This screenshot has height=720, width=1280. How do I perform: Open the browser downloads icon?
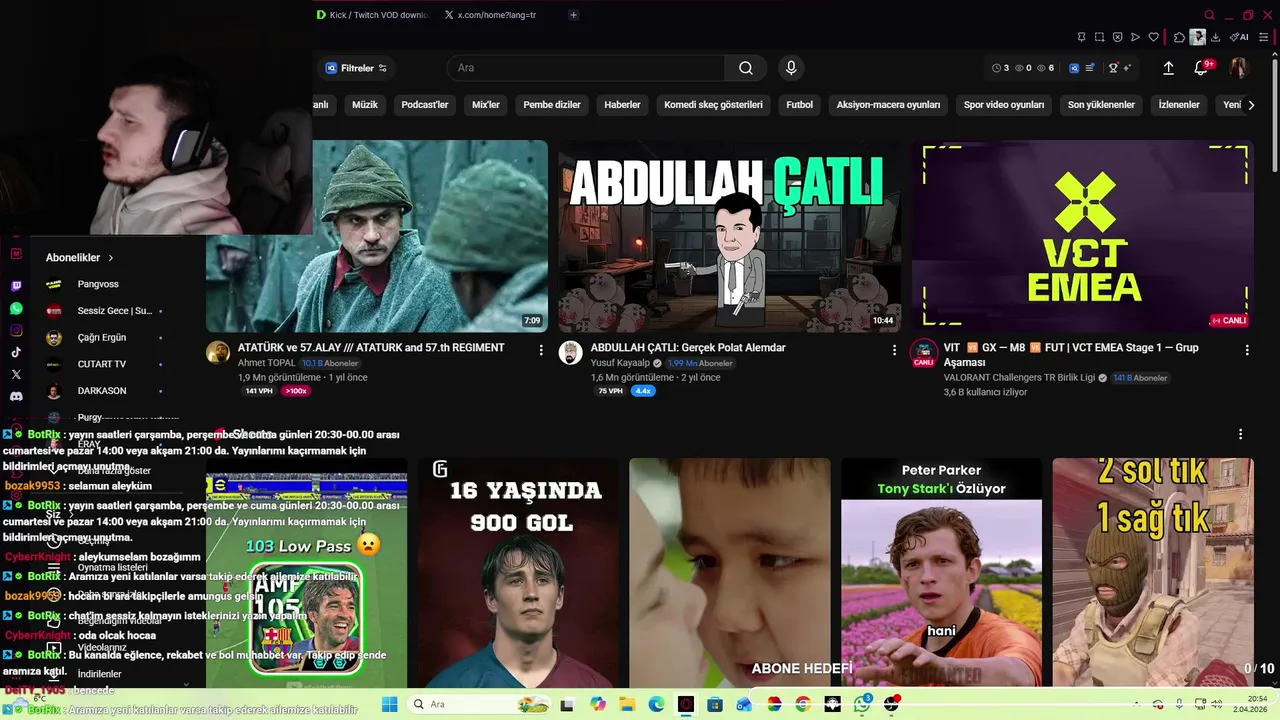coord(1215,37)
